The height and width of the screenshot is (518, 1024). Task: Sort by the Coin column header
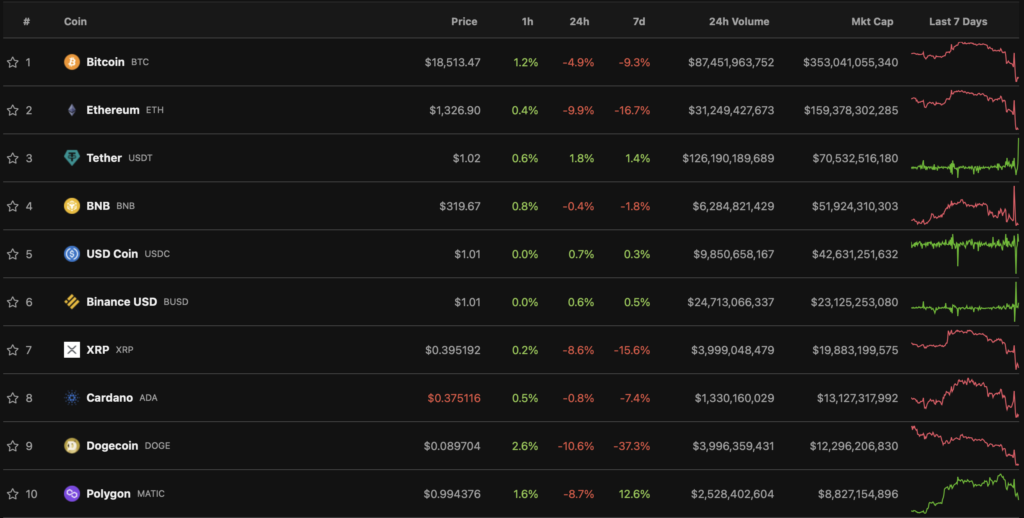pyautogui.click(x=75, y=21)
